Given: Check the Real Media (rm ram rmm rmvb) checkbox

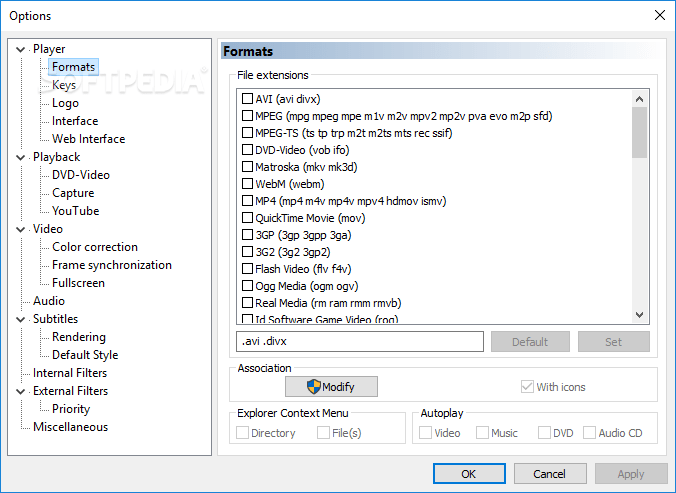Looking at the screenshot, I should coord(247,303).
